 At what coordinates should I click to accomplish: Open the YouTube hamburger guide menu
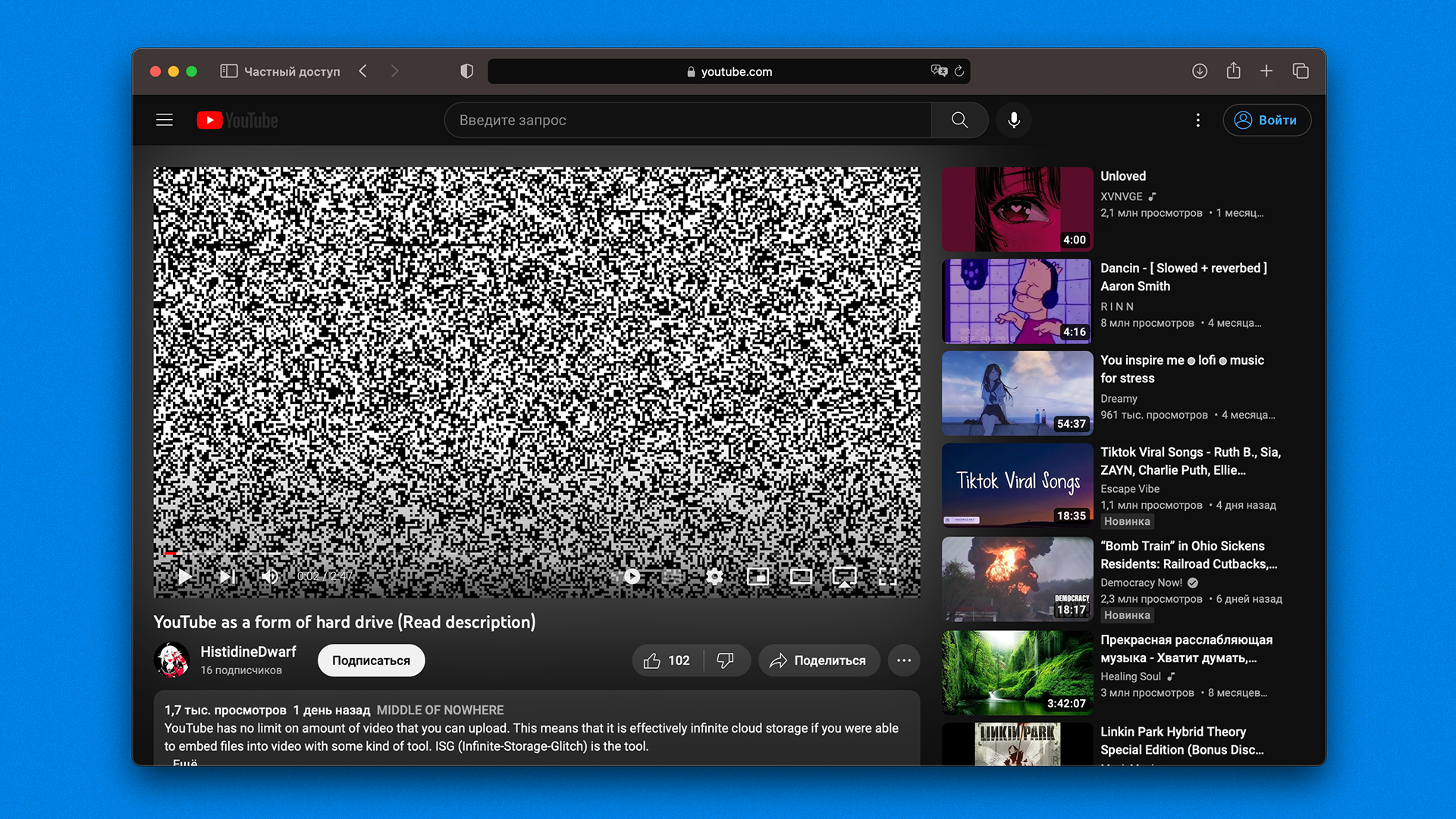point(165,120)
